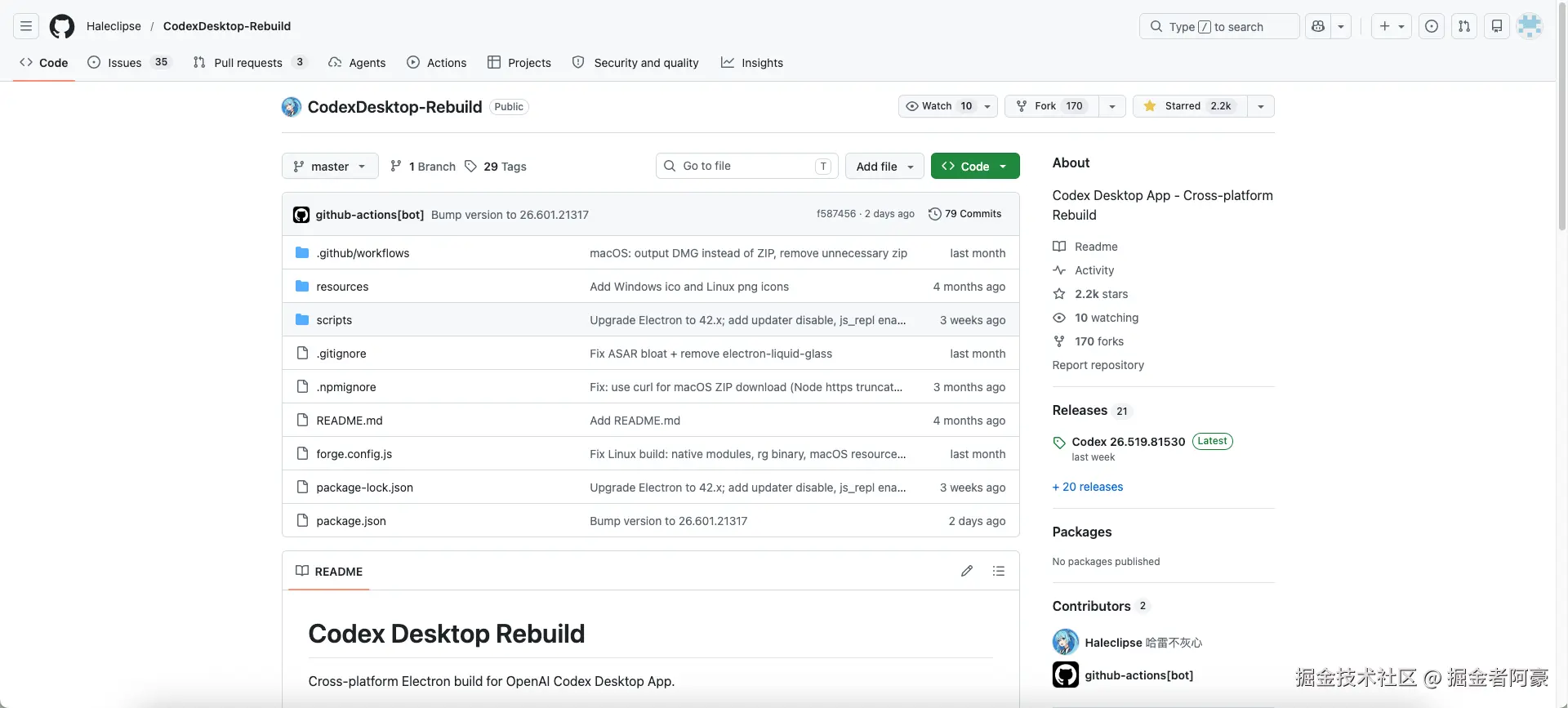The height and width of the screenshot is (708, 1568).
Task: Expand the Copilot dropdown arrow
Action: [x=1341, y=26]
